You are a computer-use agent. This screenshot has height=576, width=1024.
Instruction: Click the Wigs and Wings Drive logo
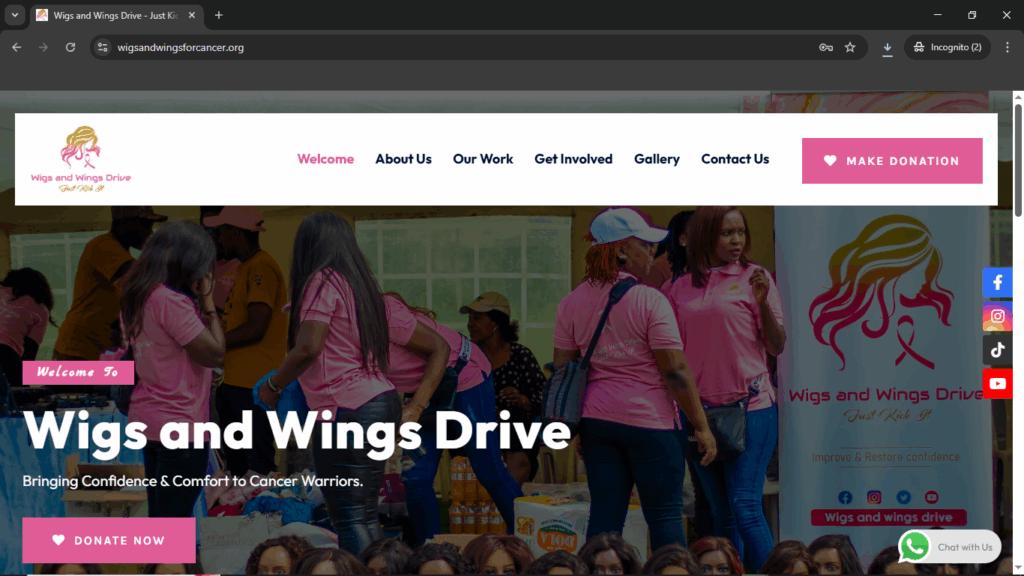tap(81, 160)
